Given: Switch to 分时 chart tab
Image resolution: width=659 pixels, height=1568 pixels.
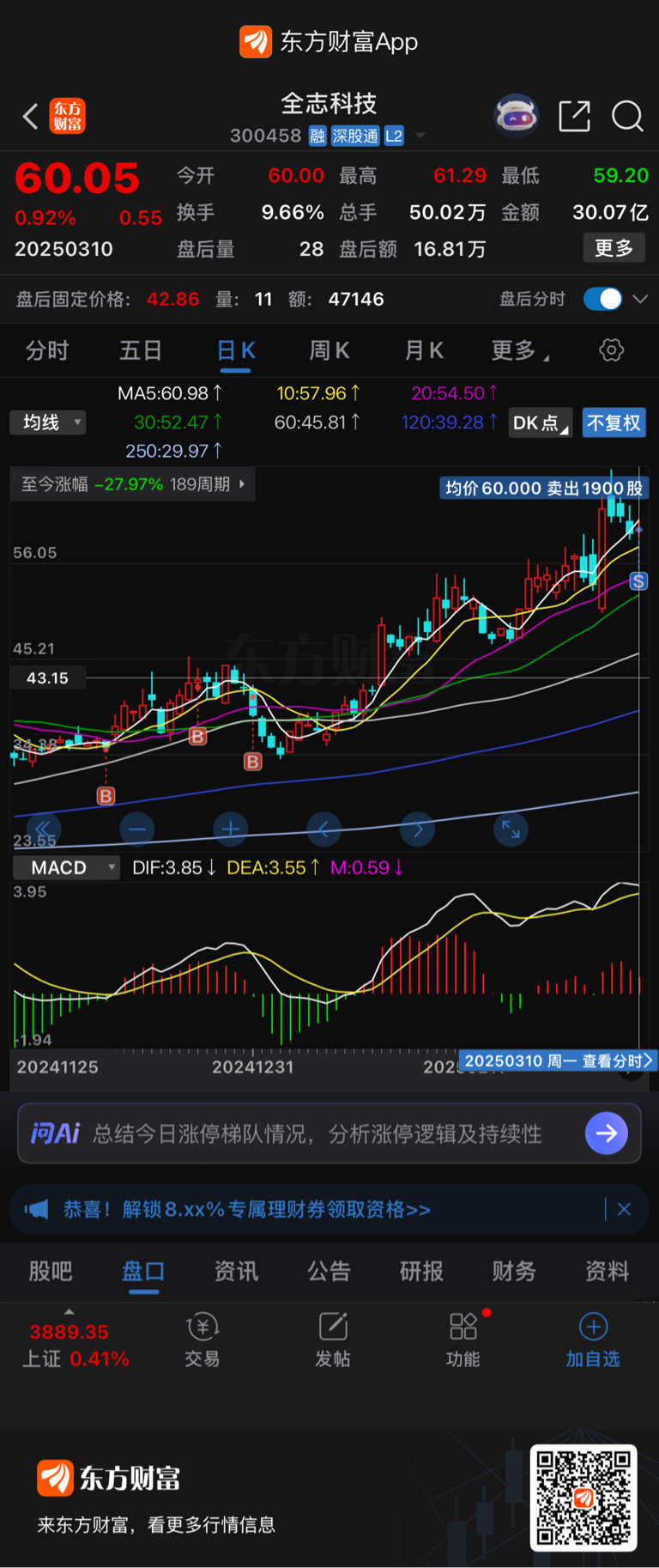Looking at the screenshot, I should [x=46, y=350].
